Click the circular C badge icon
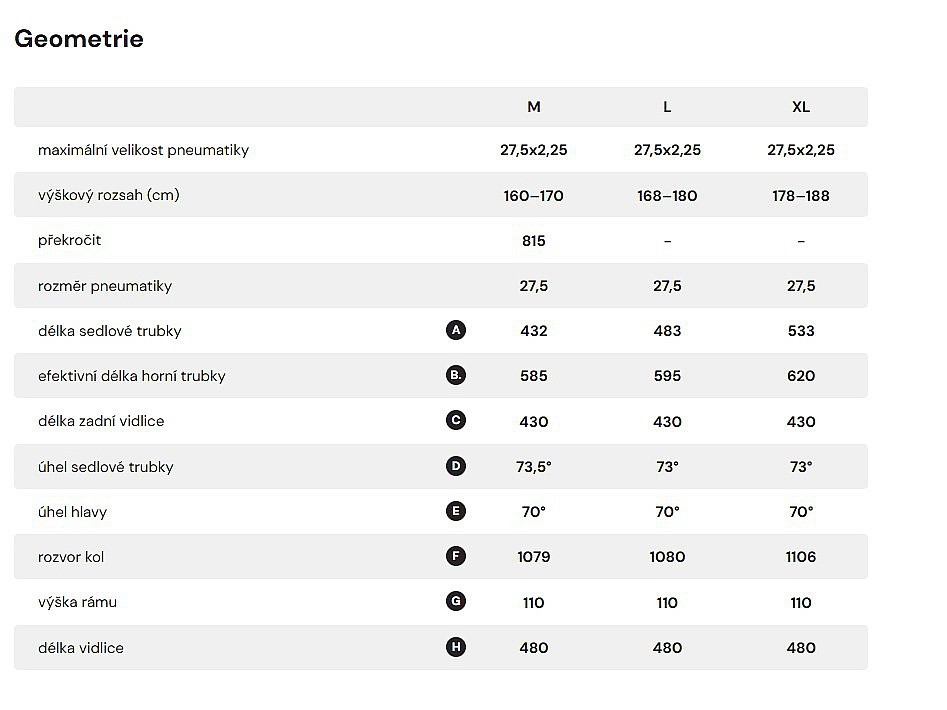Screen dimensions: 947x710 pyautogui.click(x=456, y=421)
